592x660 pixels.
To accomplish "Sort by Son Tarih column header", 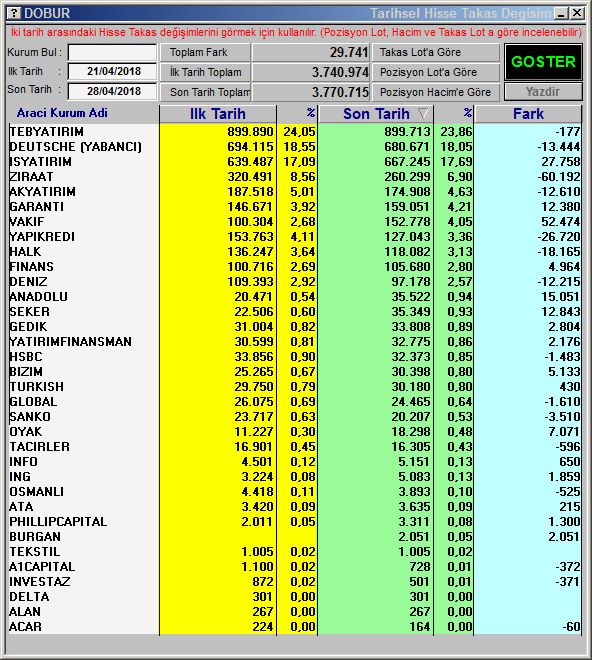I will tap(376, 114).
